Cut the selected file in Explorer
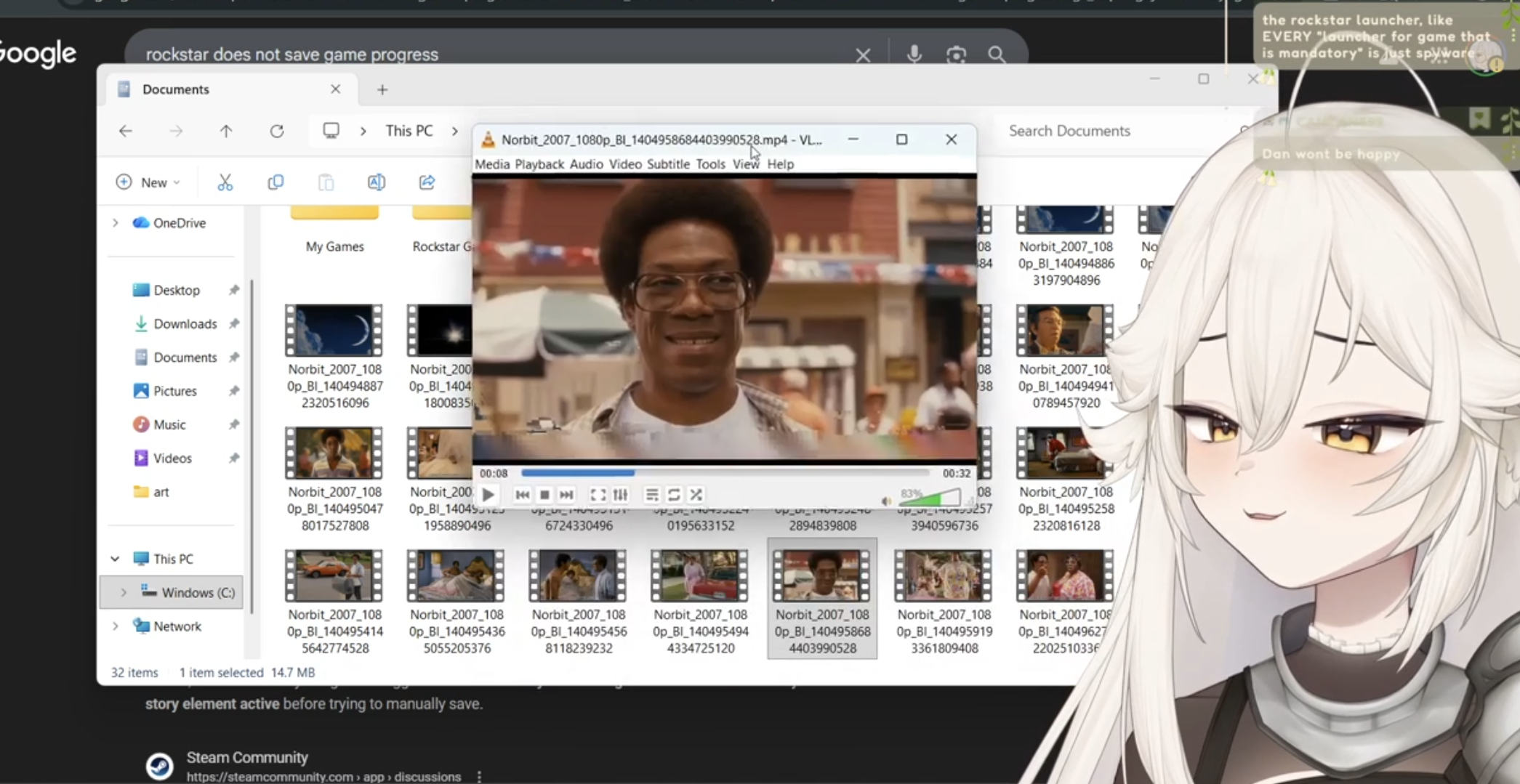The image size is (1520, 784). click(225, 182)
